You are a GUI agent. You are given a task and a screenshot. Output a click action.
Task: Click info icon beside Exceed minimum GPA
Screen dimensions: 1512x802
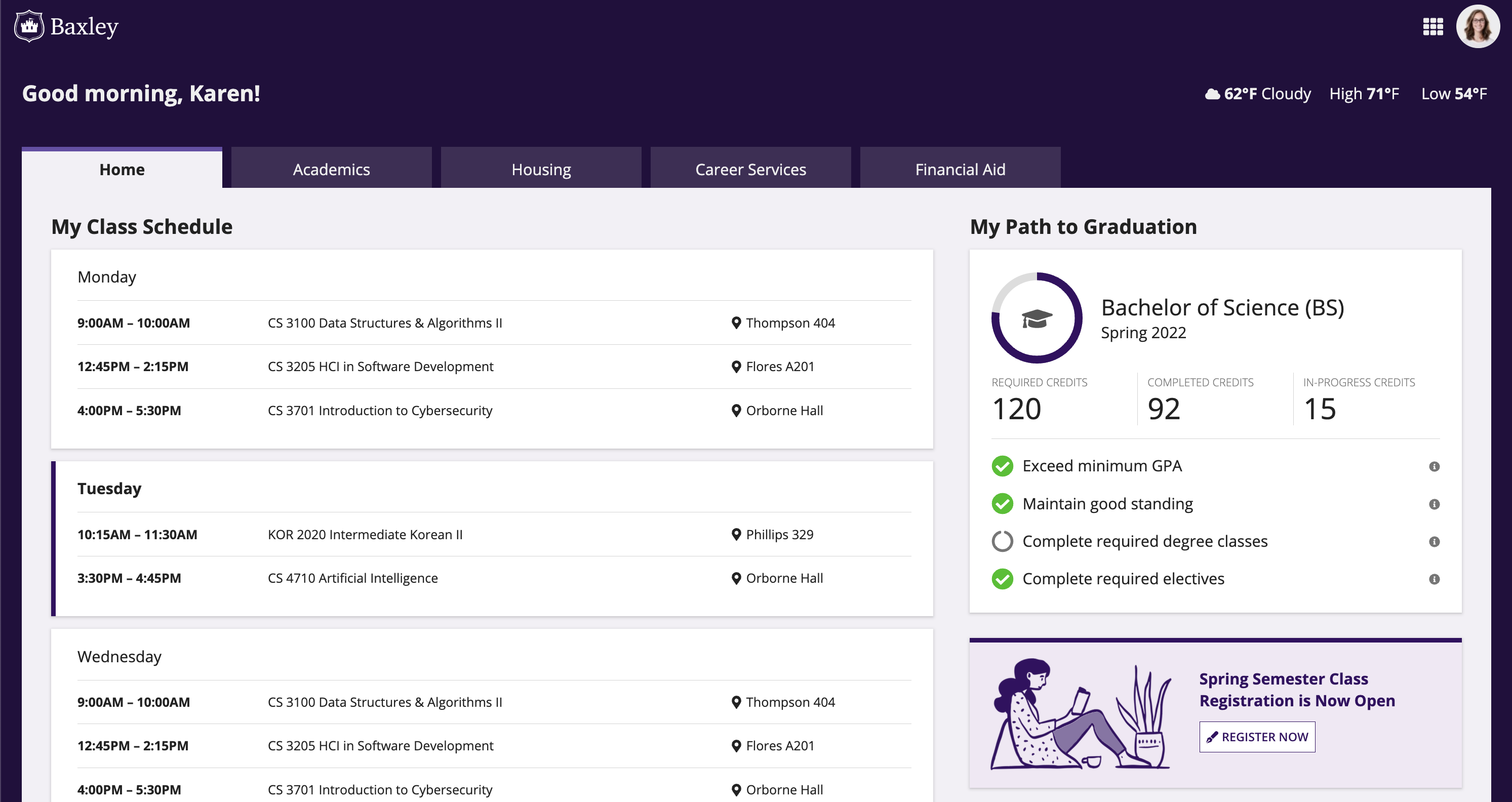coord(1434,466)
